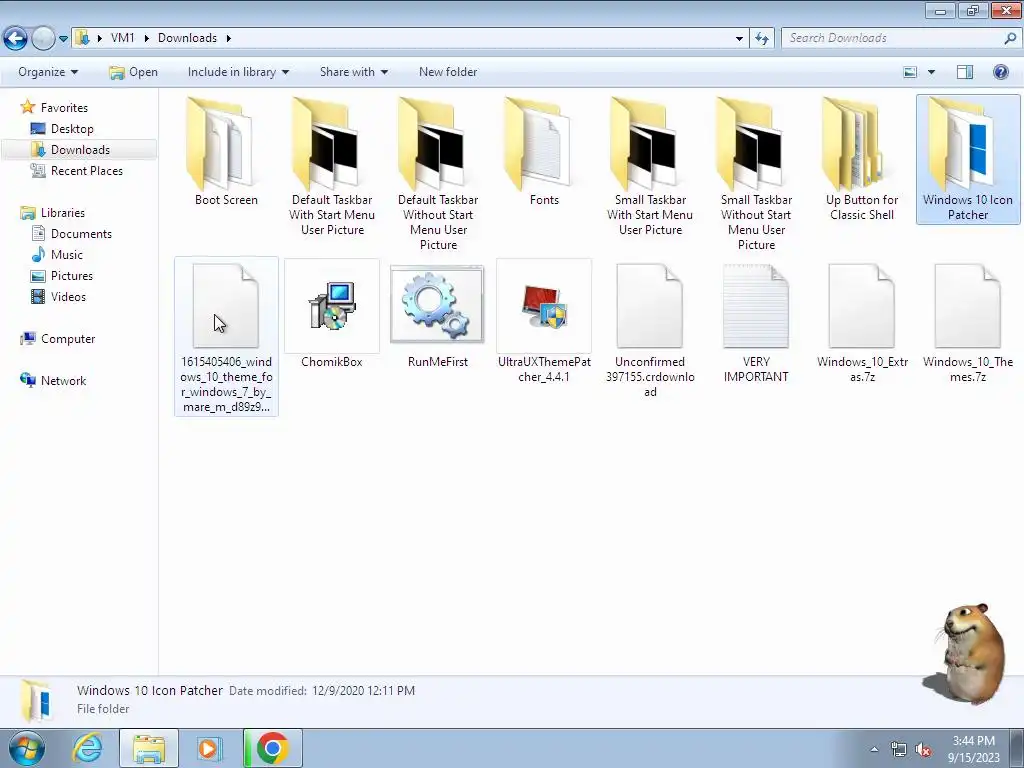This screenshot has height=768, width=1024.
Task: Open the Share with dropdown
Action: pyautogui.click(x=354, y=72)
